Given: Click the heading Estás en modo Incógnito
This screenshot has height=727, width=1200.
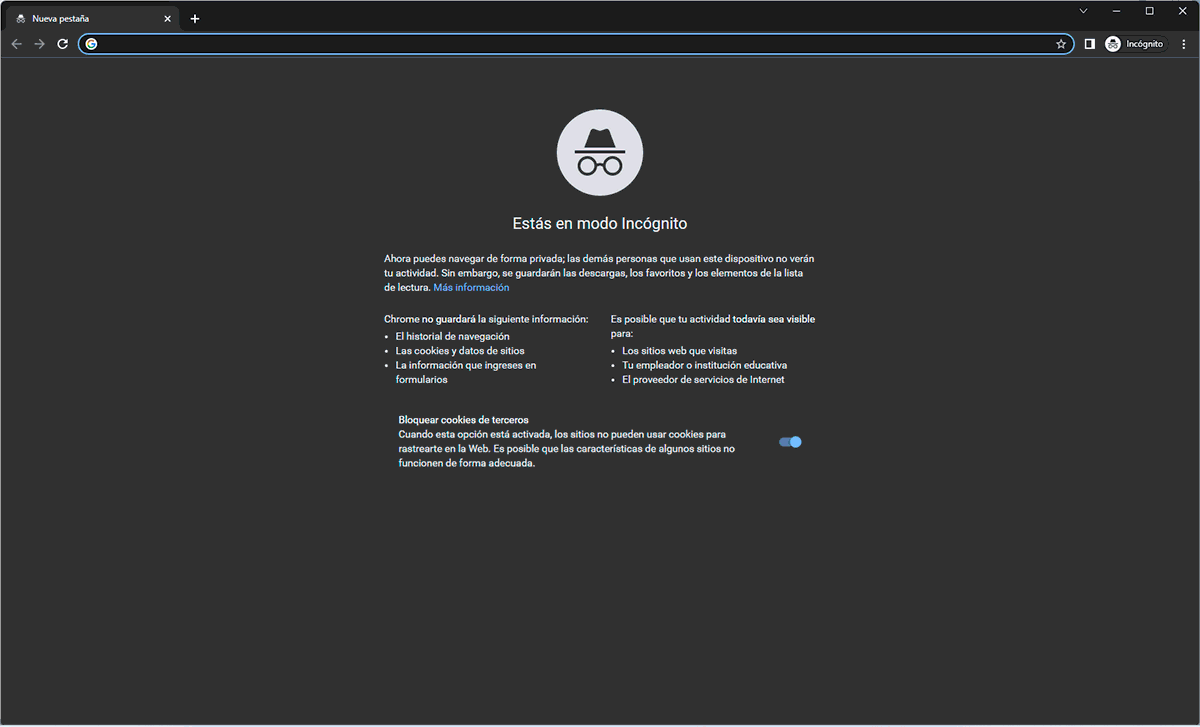Looking at the screenshot, I should point(600,224).
